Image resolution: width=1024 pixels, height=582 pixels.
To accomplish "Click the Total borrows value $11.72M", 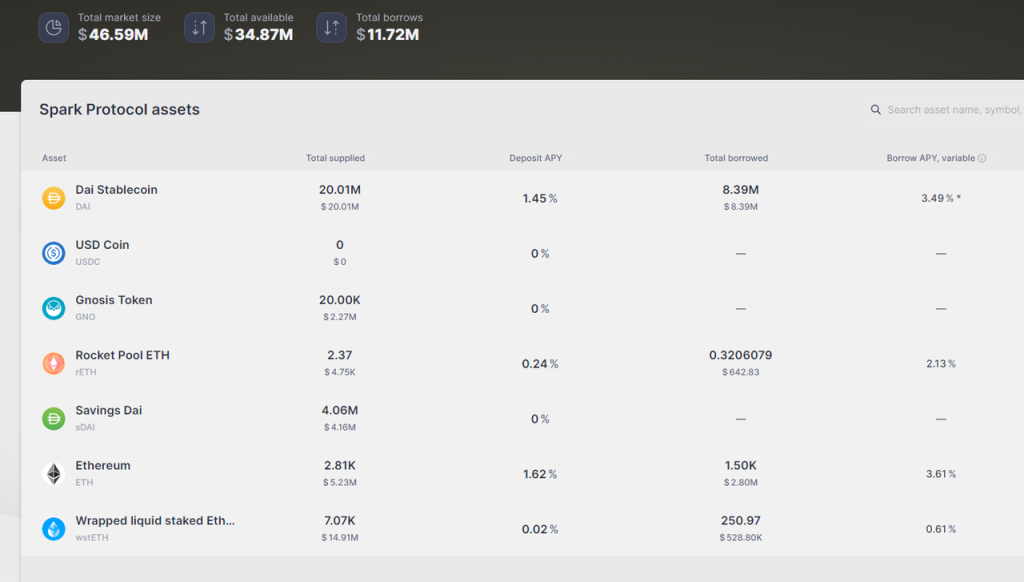I will point(388,35).
